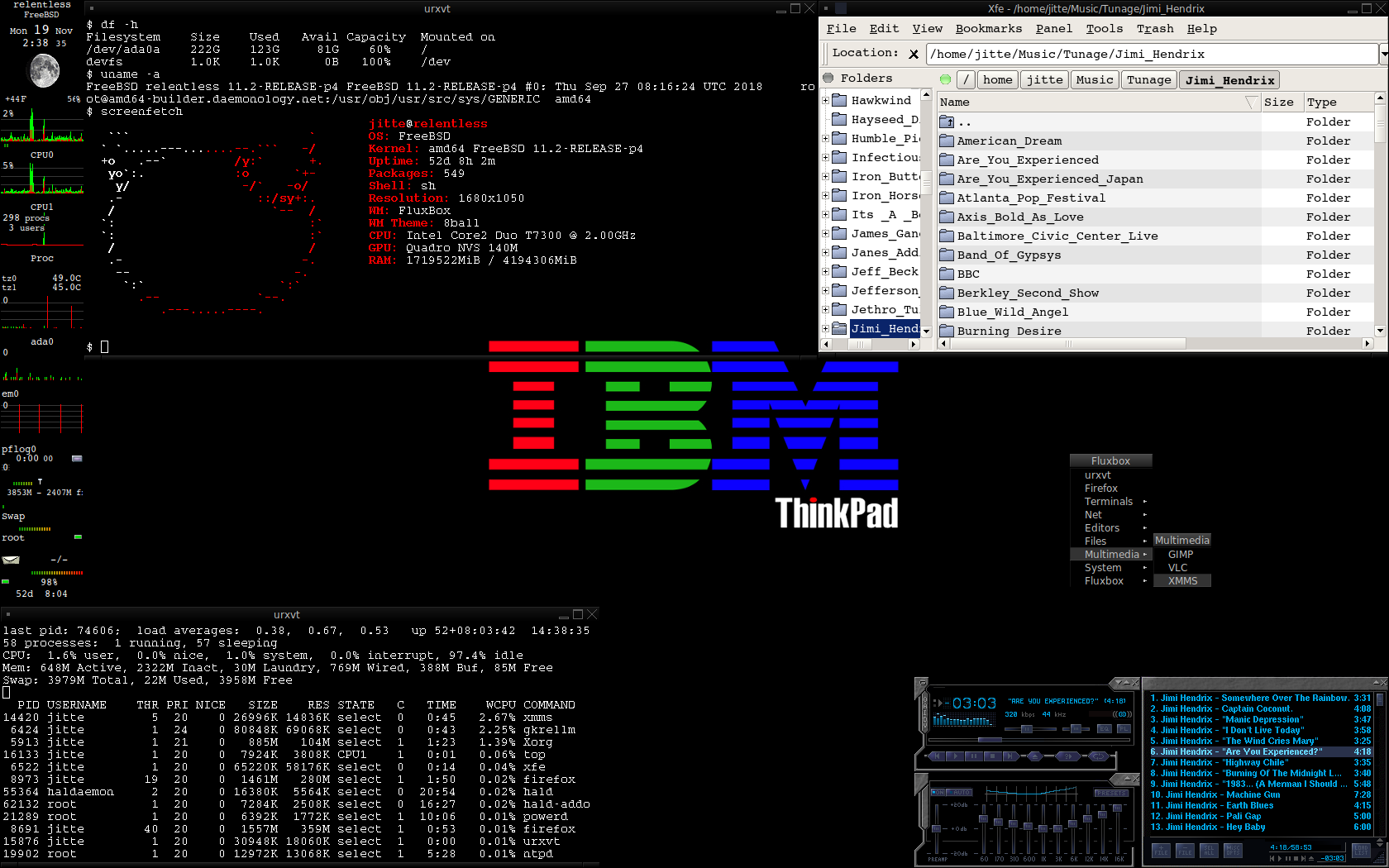This screenshot has width=1389, height=868.
Task: Skip to next track in XMMS
Action: (1010, 756)
